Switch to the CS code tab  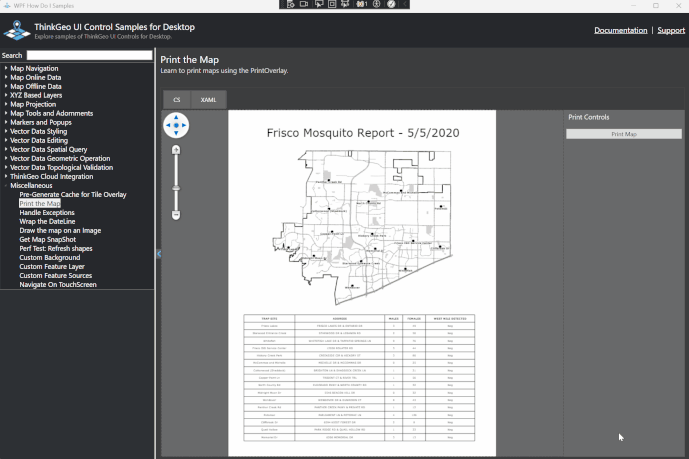pos(177,100)
